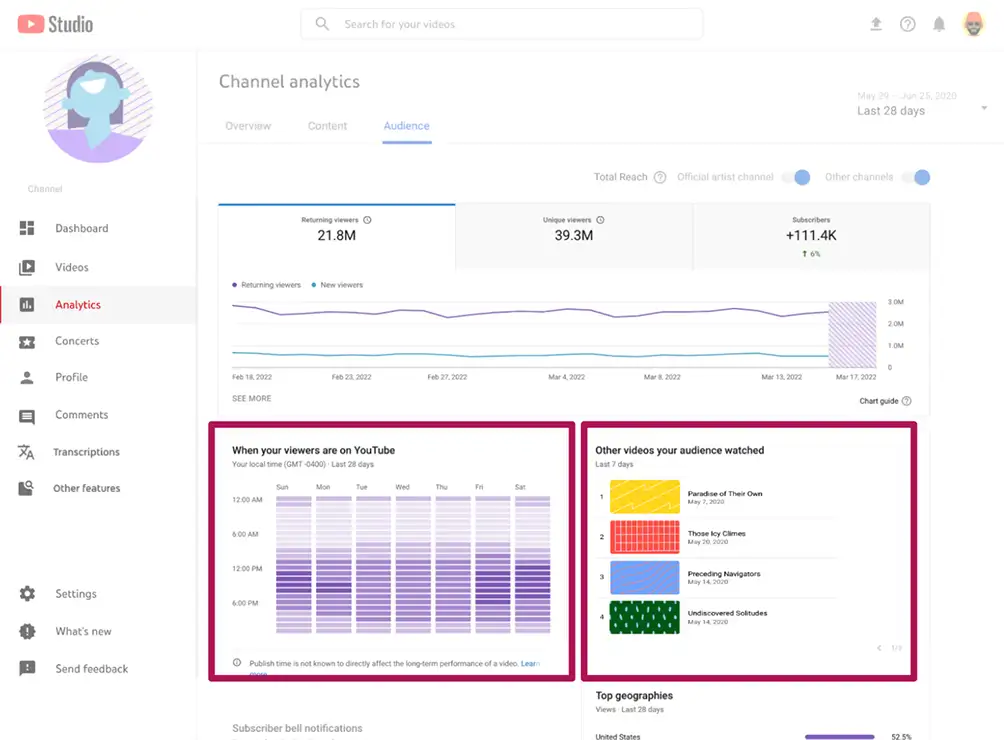Select the Audience tab

[407, 126]
